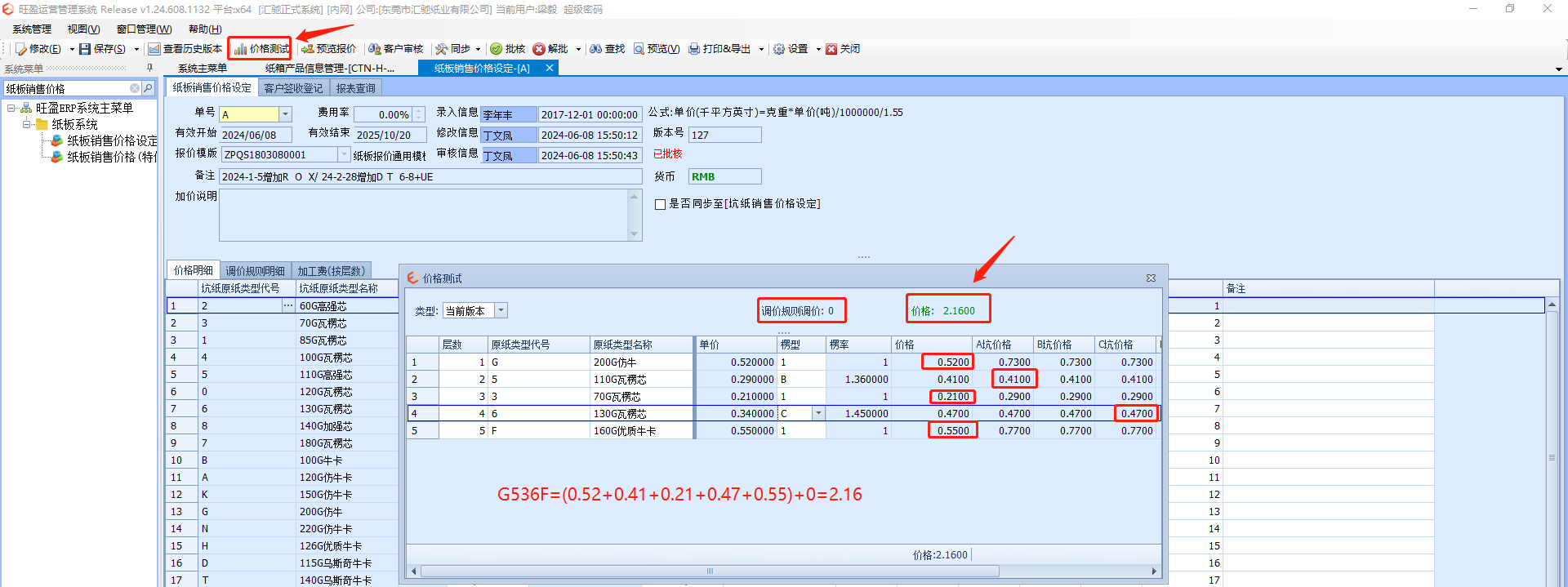Screen dimensions: 1568x587
Task: Launch the 价格测试 price test tool
Action: coord(261,49)
